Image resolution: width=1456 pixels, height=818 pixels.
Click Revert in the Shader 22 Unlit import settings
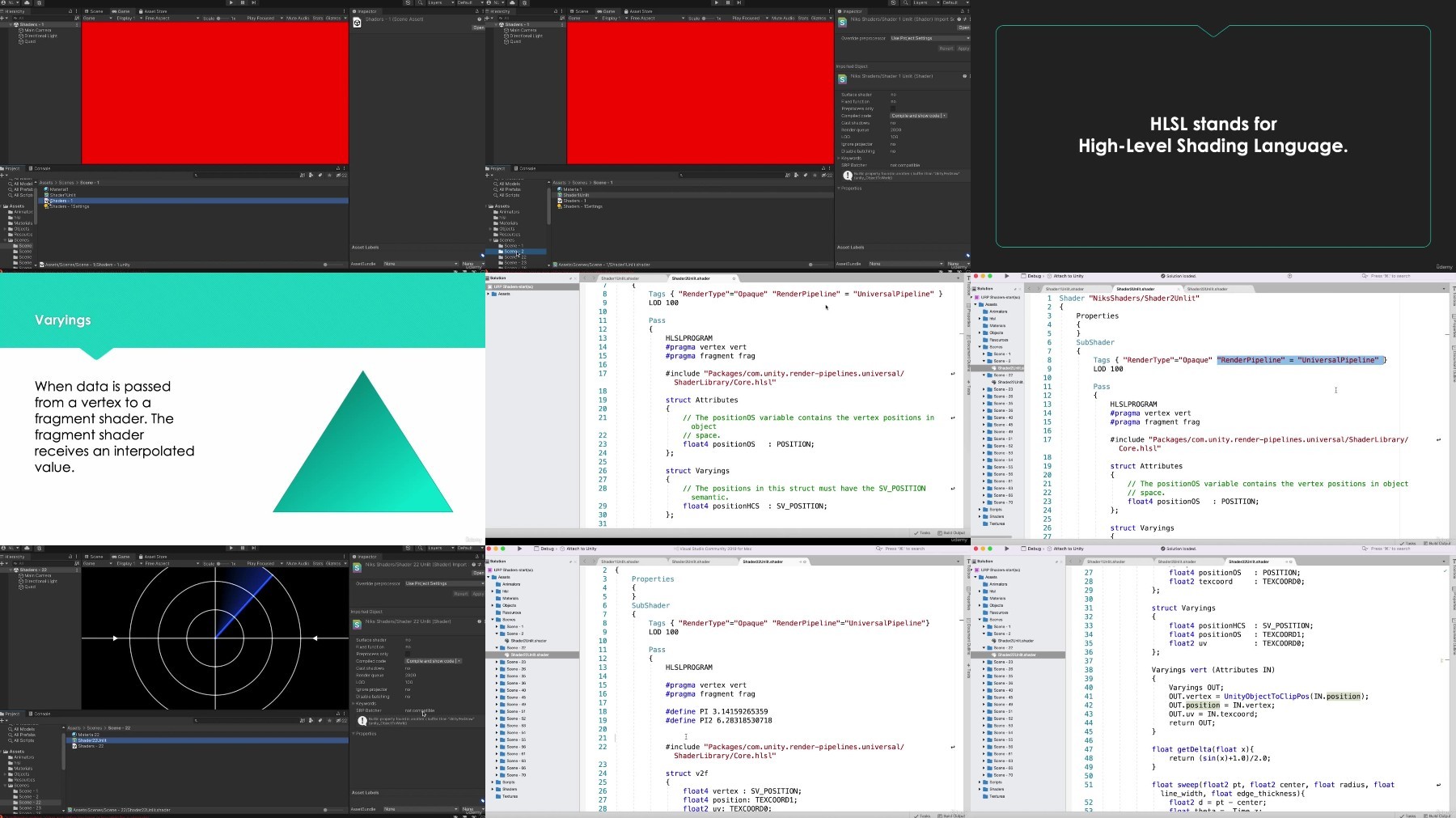click(x=460, y=593)
